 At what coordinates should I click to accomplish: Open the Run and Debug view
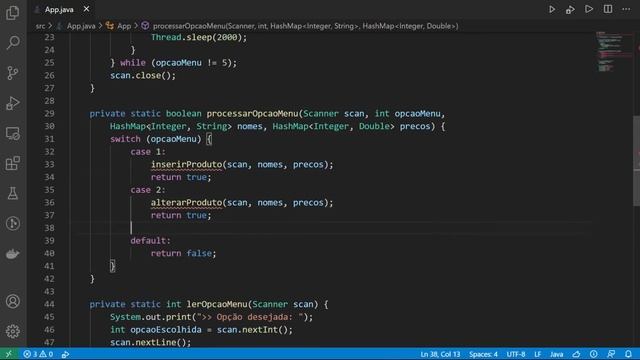[x=13, y=103]
